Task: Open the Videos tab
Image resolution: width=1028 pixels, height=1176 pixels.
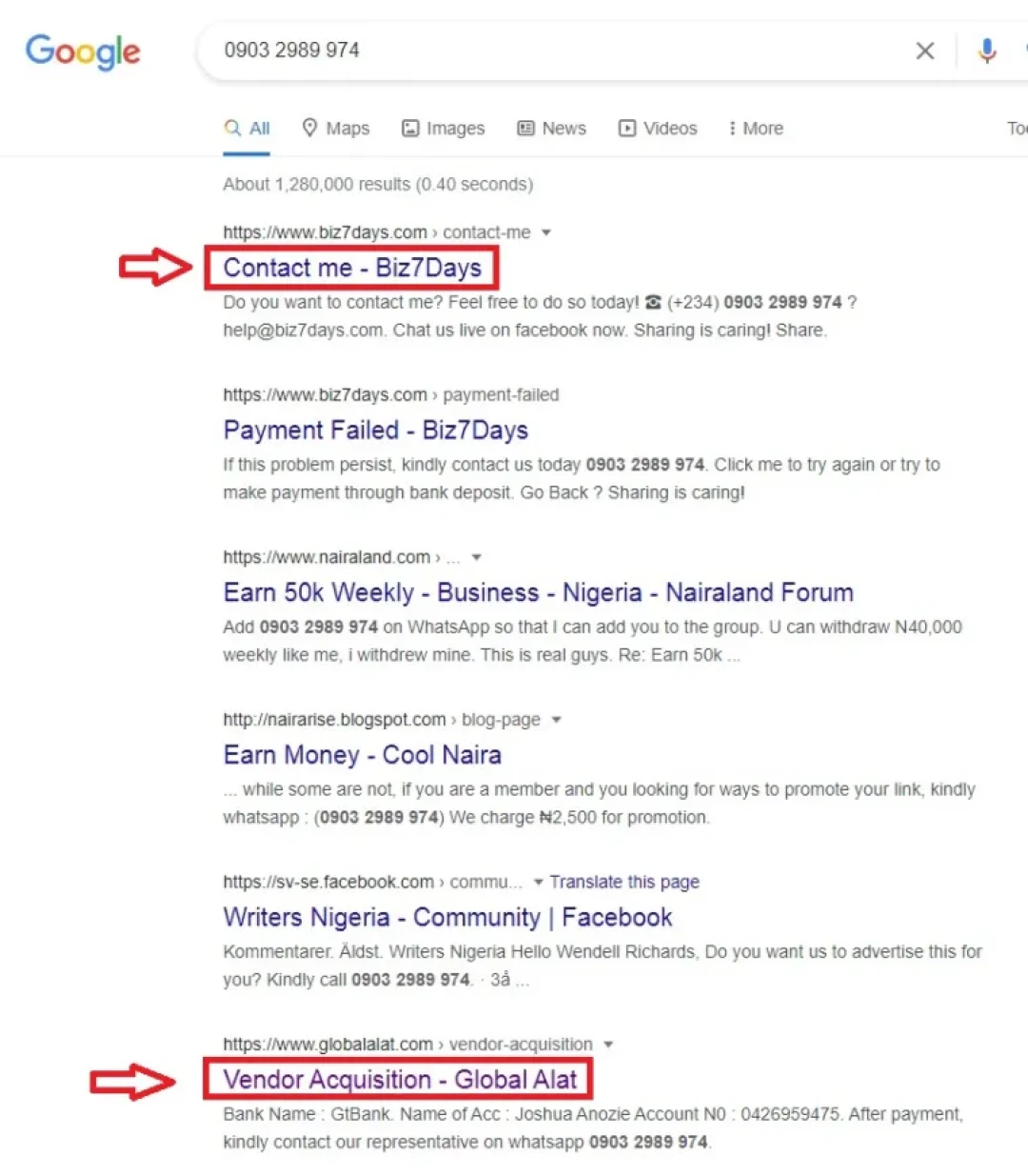Action: tap(658, 129)
